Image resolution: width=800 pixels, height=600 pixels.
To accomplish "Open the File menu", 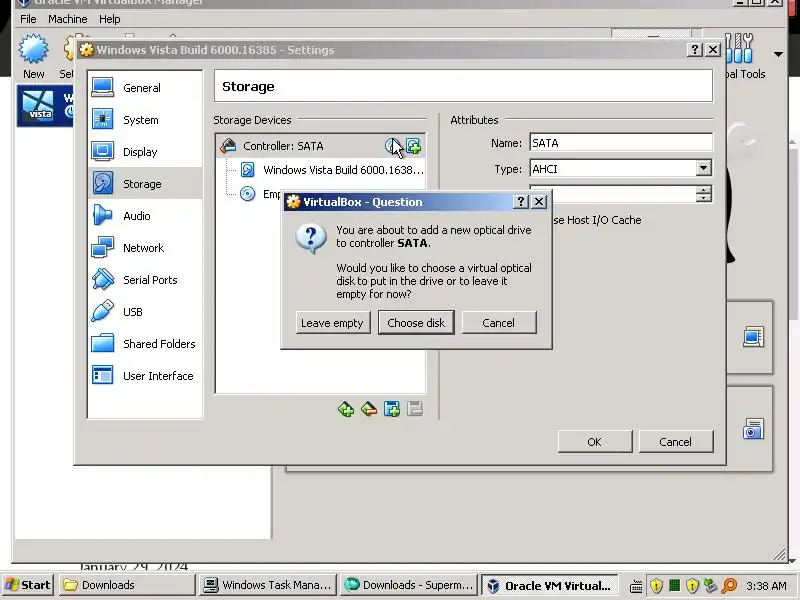I will click(28, 19).
